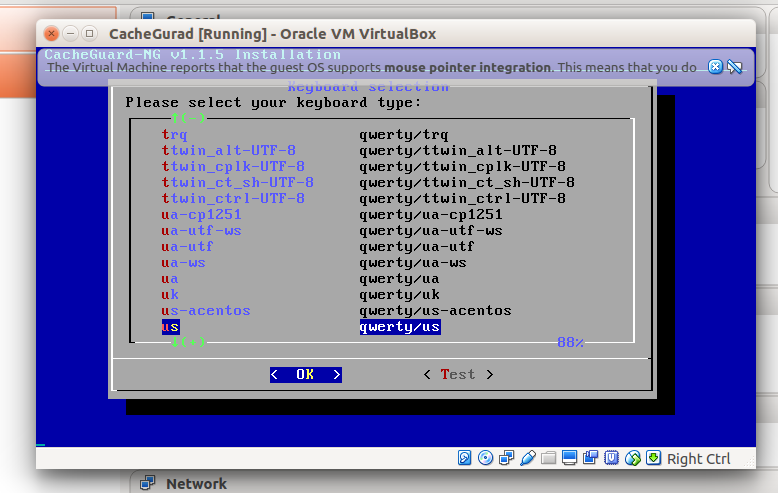
Task: Click the mouse integration status icon
Action: pyautogui.click(x=633, y=458)
